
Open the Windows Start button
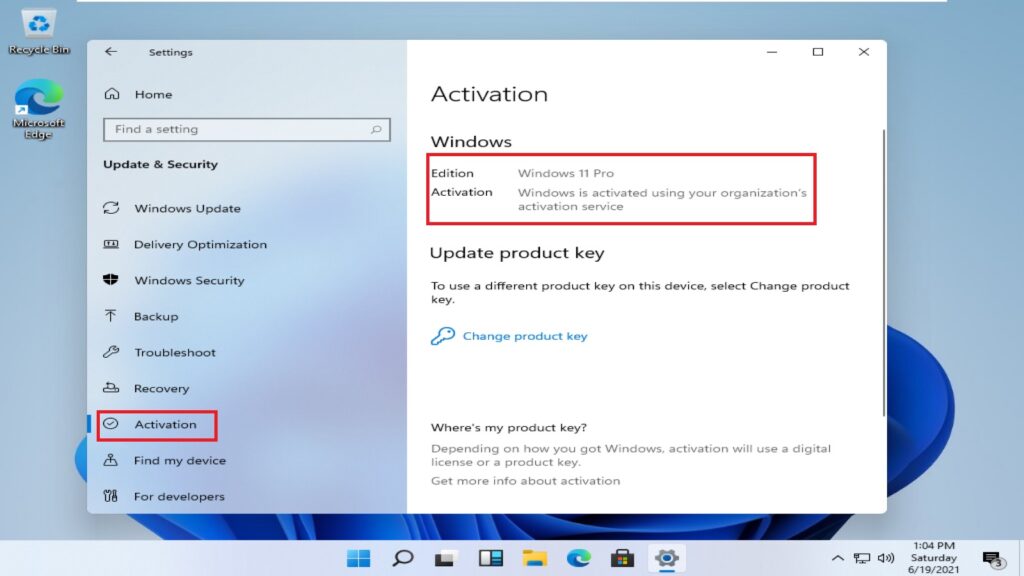[x=359, y=558]
